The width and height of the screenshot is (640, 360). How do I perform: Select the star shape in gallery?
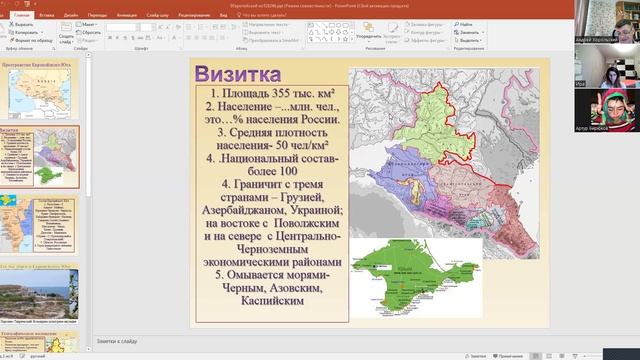point(346,39)
